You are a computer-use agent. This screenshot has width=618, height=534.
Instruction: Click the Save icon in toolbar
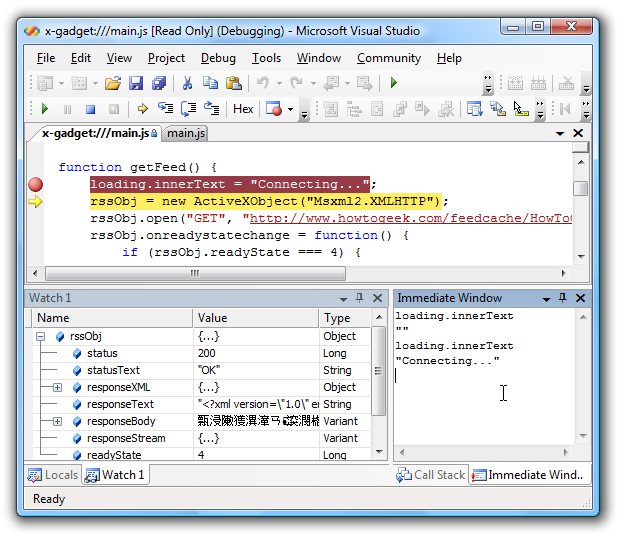[x=136, y=83]
